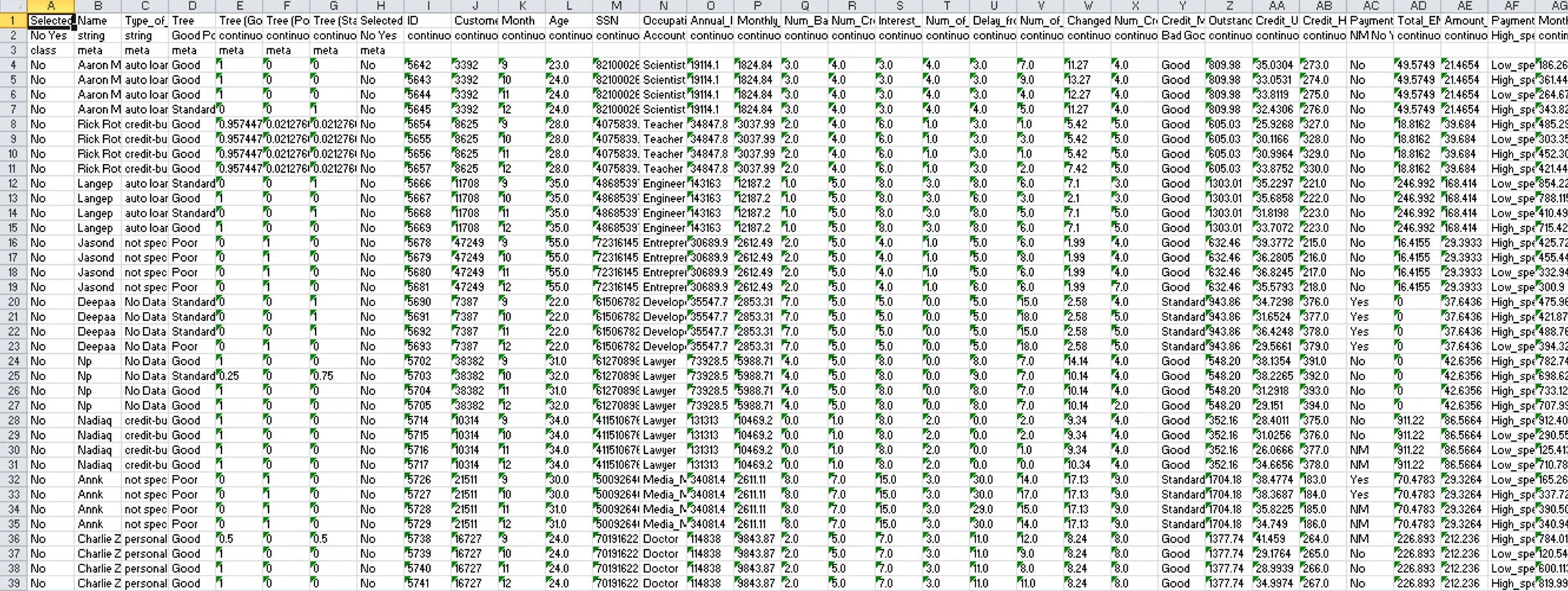The width and height of the screenshot is (1568, 591).
Task: Click the cell containing 394.0
Action: tap(1322, 405)
